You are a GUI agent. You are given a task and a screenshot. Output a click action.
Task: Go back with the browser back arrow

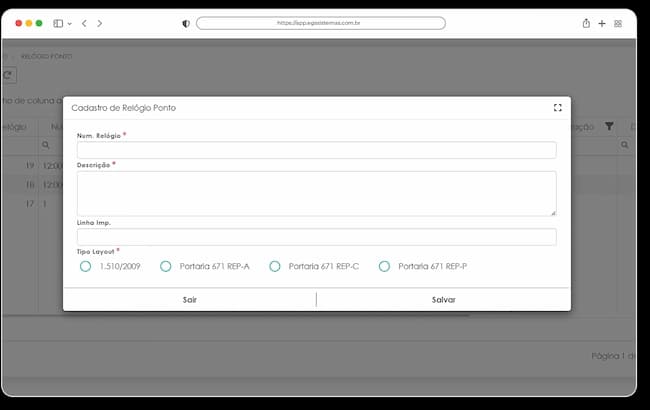[x=84, y=23]
